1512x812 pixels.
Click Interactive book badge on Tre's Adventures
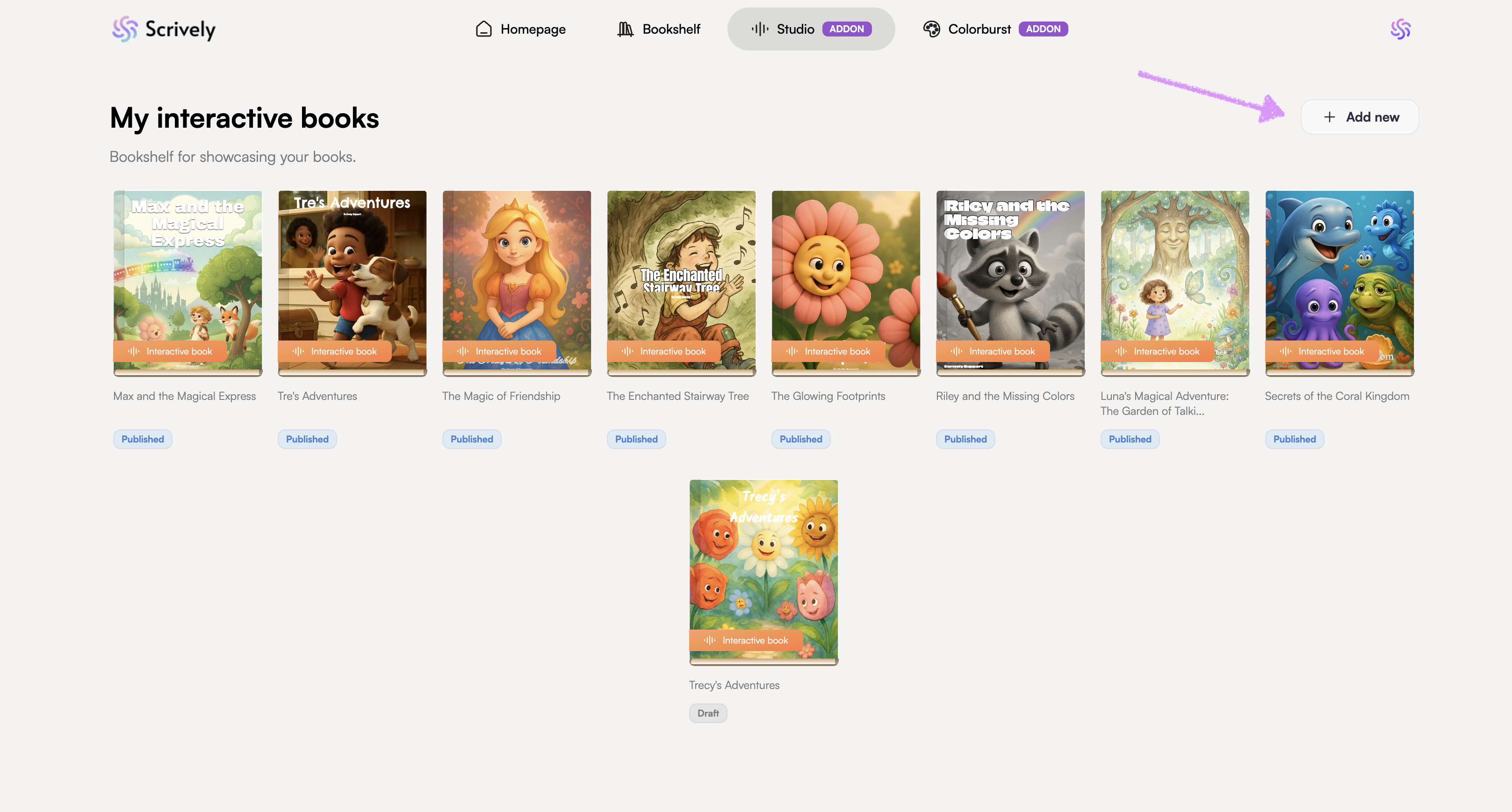[335, 351]
